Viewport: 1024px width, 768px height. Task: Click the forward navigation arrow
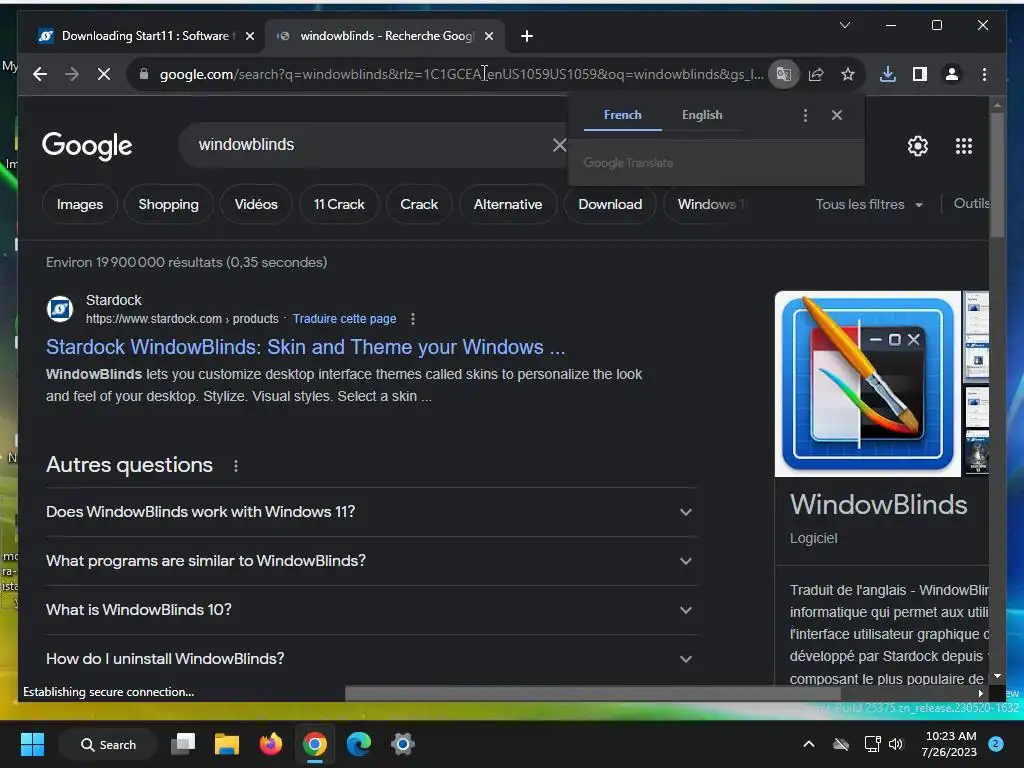tap(72, 74)
